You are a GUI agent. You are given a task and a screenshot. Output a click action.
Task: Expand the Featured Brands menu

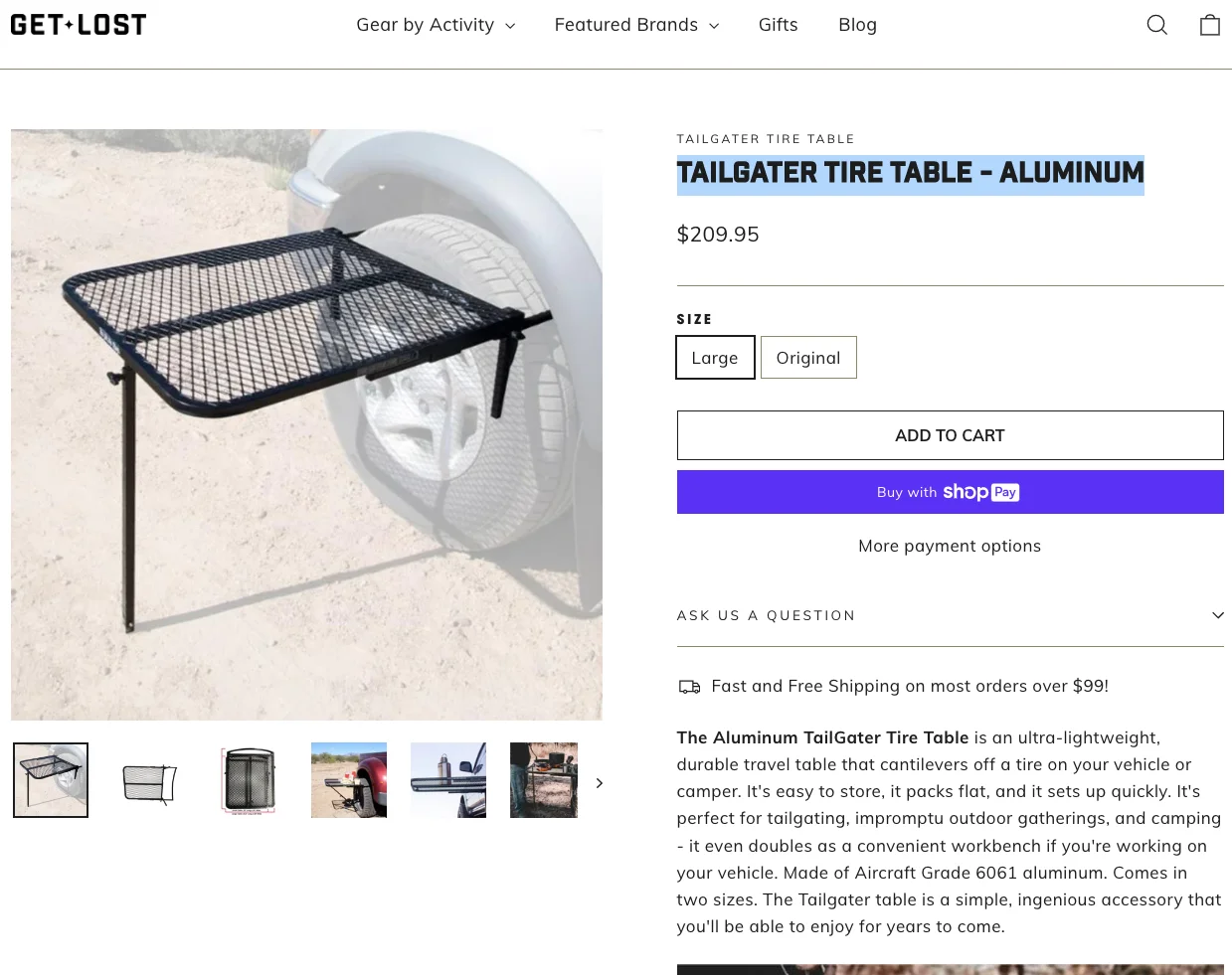(x=636, y=25)
